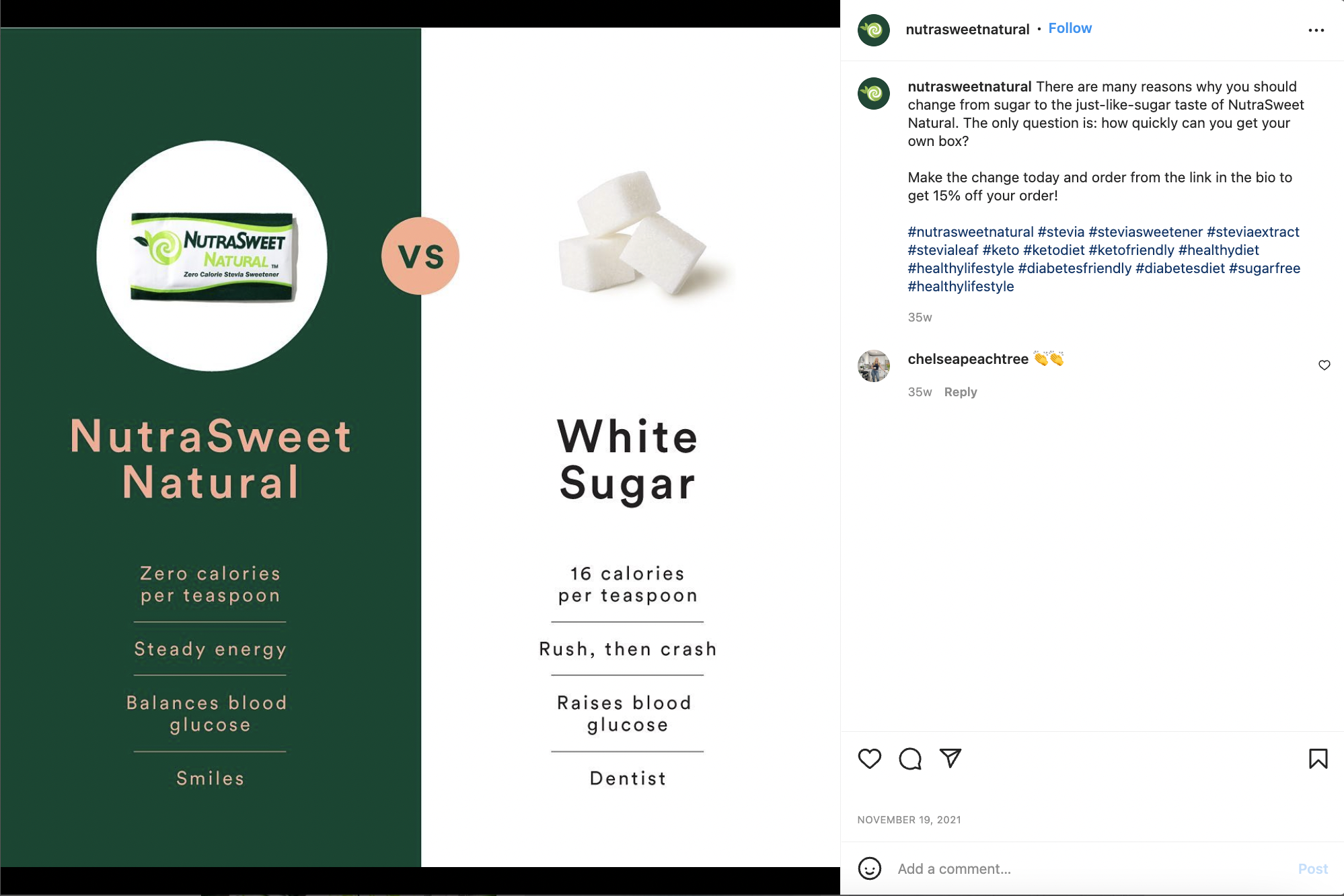Open nutrasweetnatural profile picture in header

873,30
